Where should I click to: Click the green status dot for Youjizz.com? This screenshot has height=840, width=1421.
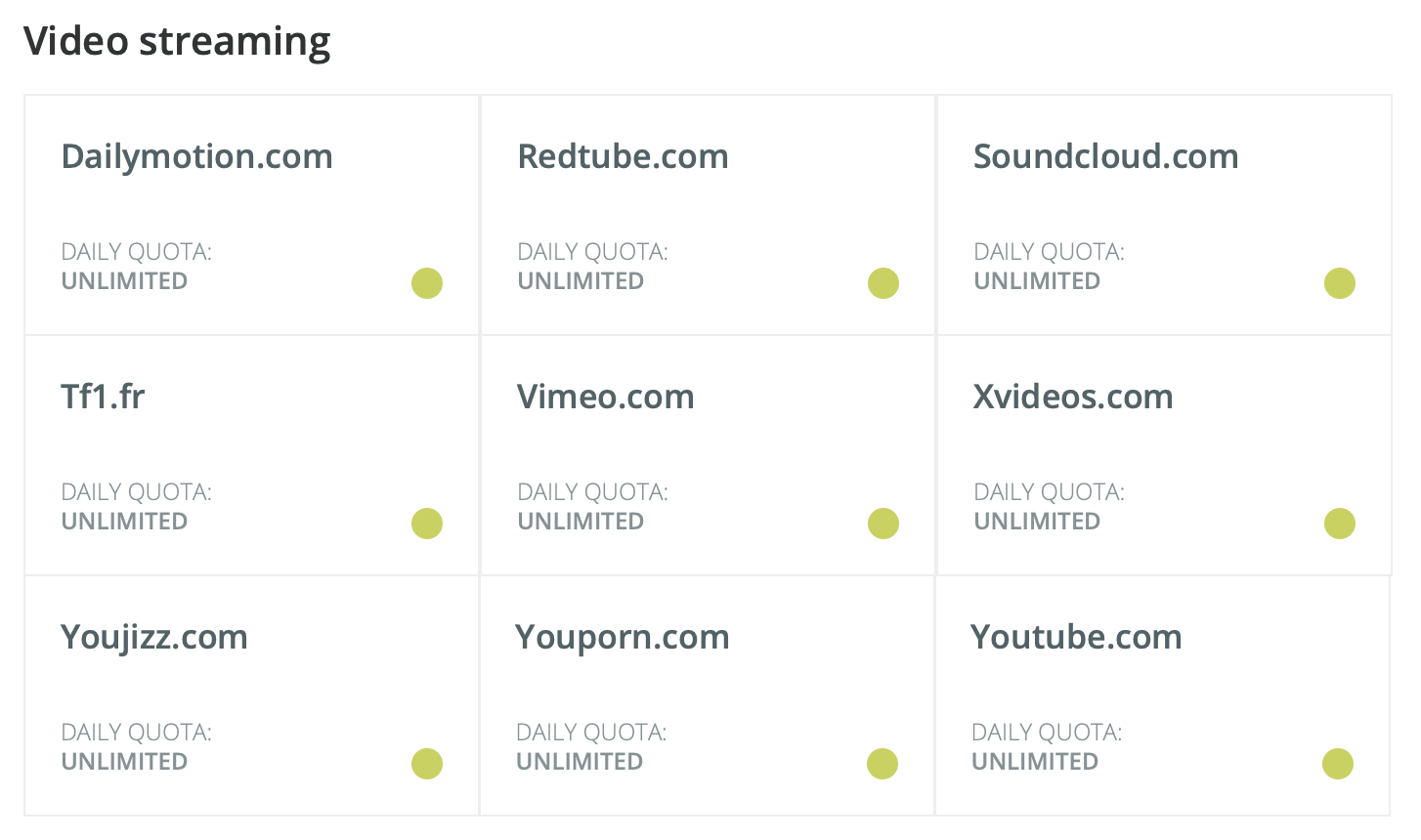[427, 764]
